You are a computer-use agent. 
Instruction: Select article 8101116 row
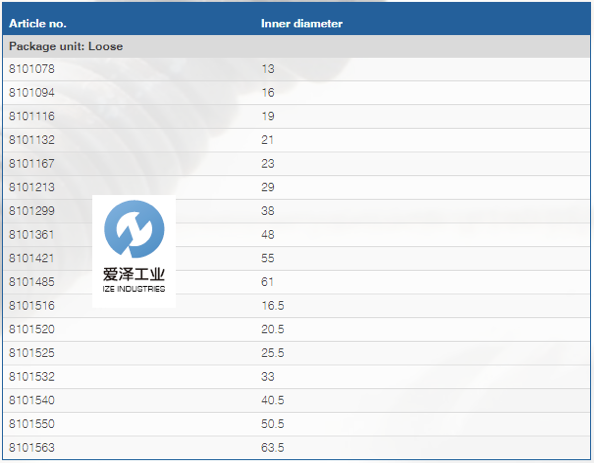(296, 116)
